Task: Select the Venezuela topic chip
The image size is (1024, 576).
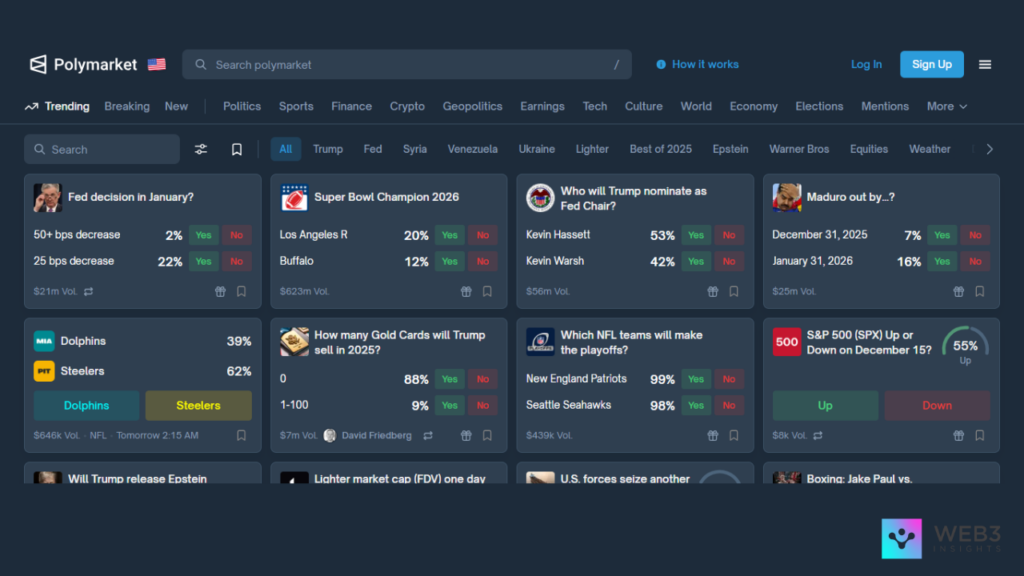Action: tap(472, 149)
